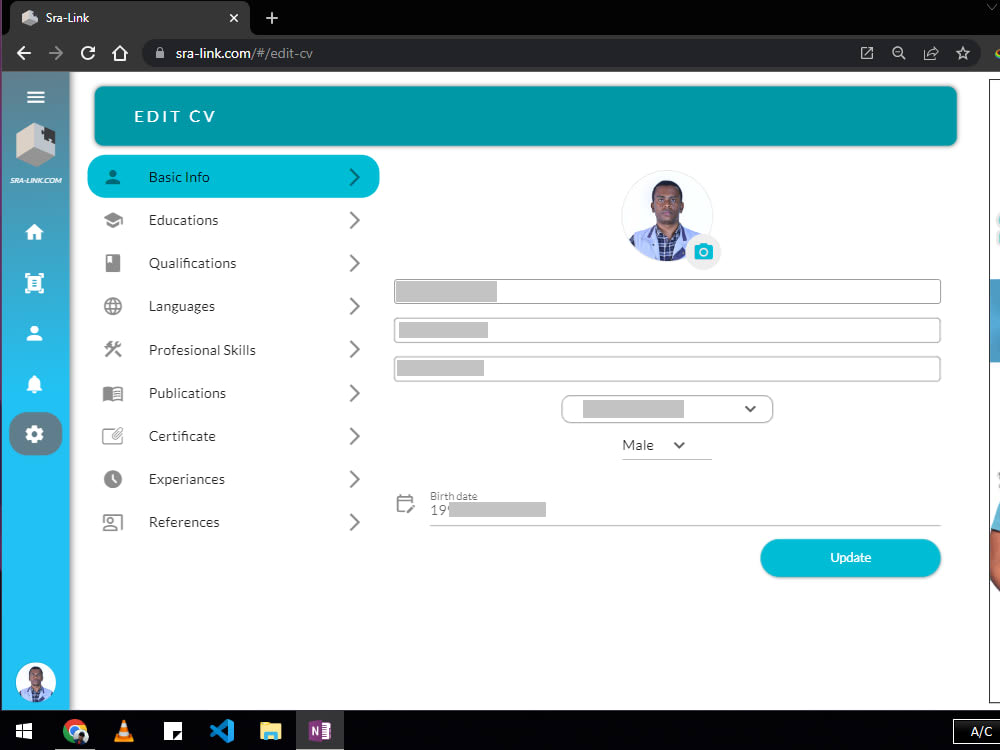The image size is (1000, 750).
Task: Click the share icon in address bar
Action: [931, 53]
